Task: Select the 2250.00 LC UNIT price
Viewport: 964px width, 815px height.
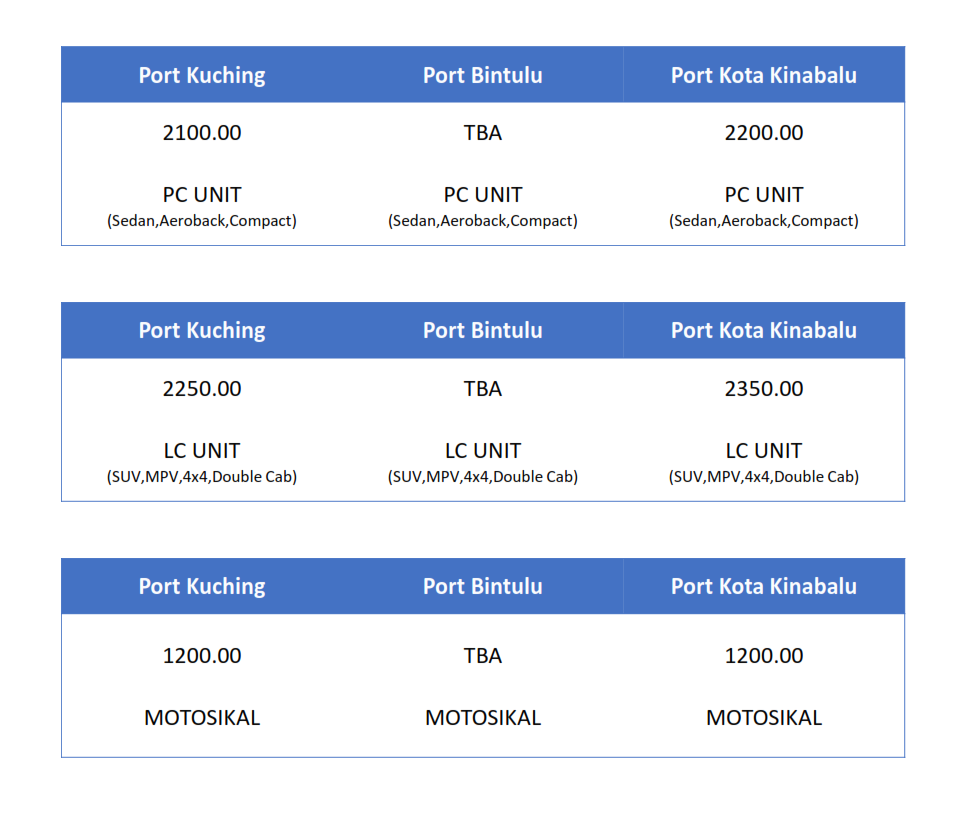Action: [x=202, y=388]
